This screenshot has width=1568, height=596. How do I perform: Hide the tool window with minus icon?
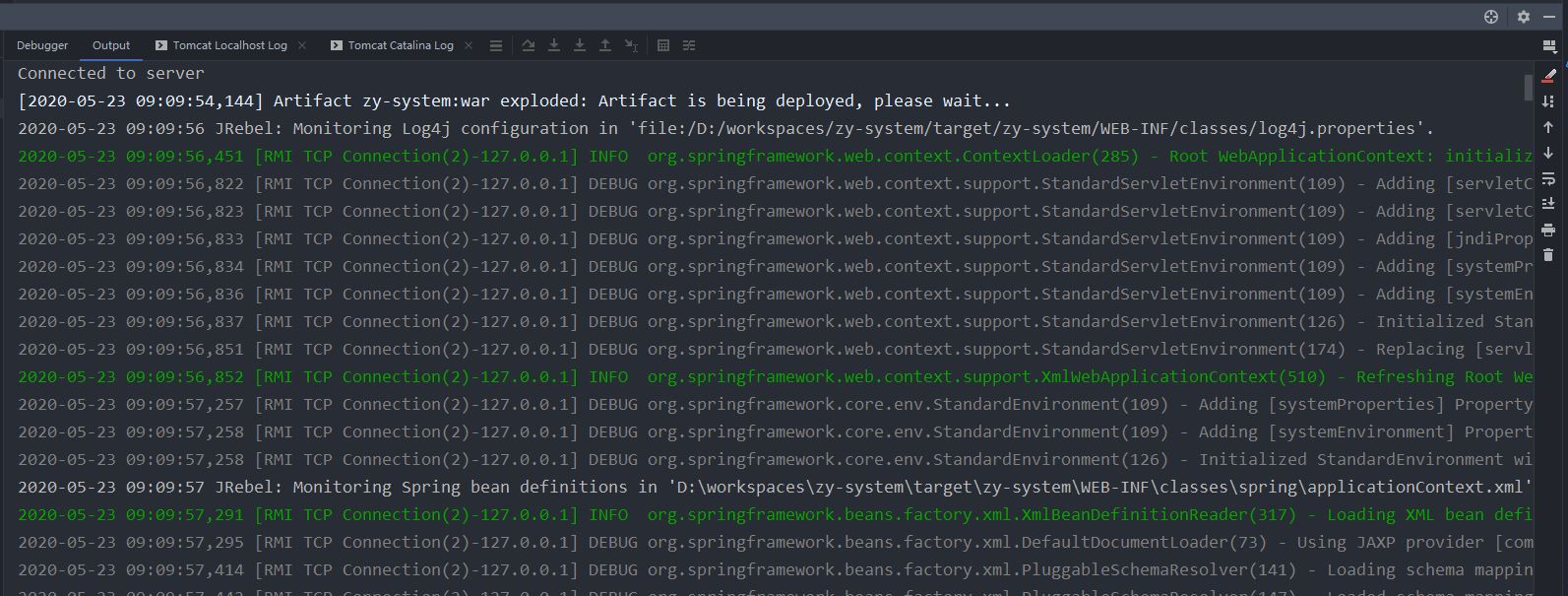click(x=1550, y=17)
